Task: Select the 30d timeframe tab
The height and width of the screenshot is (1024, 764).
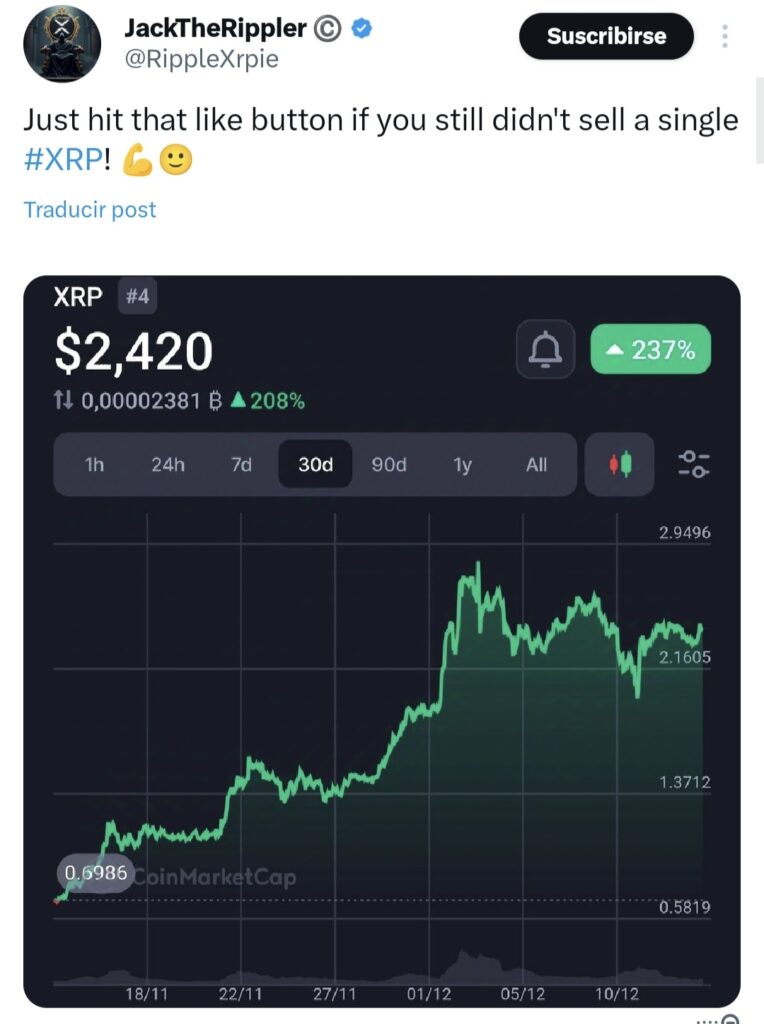Action: click(315, 465)
